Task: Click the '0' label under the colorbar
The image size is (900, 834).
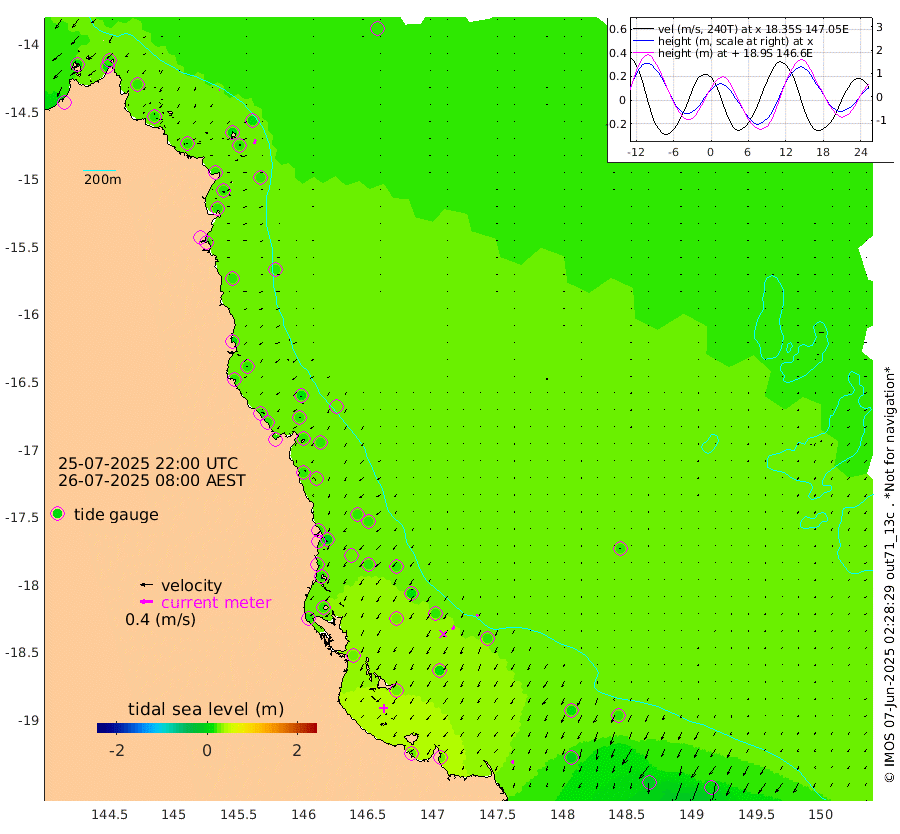Action: point(207,750)
